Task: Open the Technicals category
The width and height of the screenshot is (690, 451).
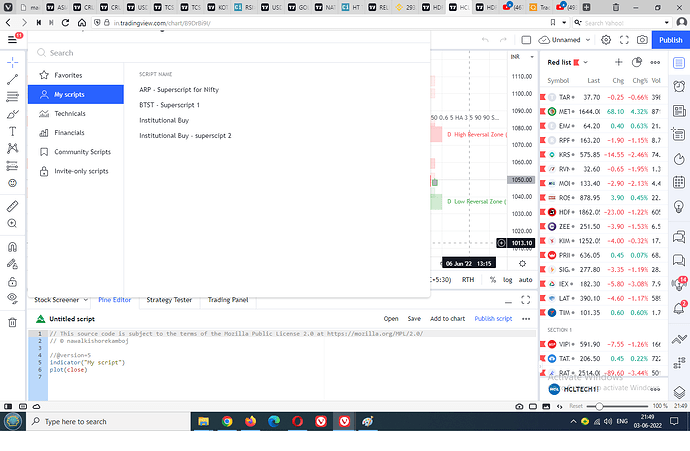Action: click(x=76, y=114)
